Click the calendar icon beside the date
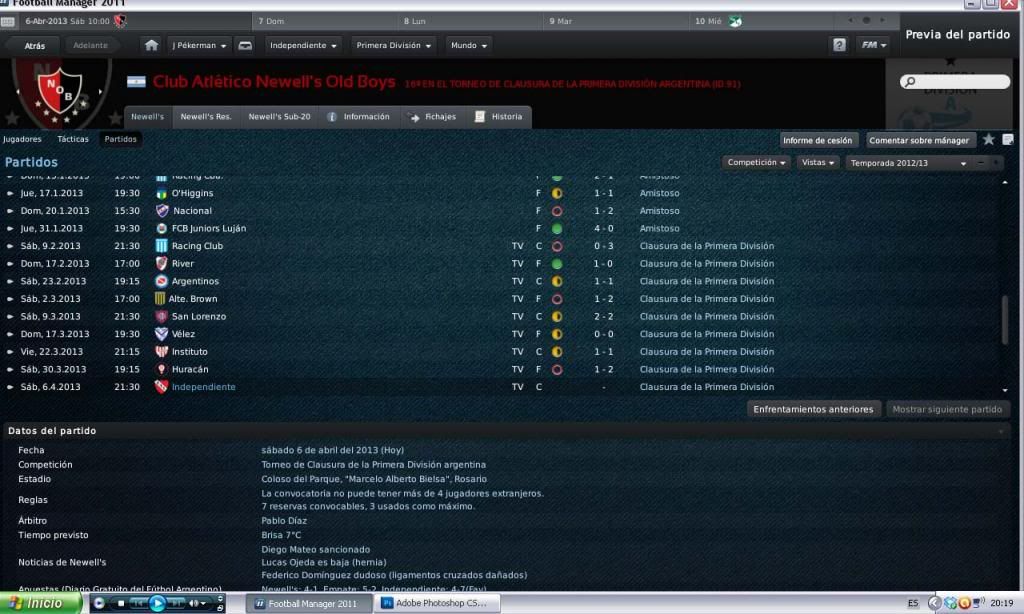Screen dimensions: 1024x614 [x=8, y=22]
